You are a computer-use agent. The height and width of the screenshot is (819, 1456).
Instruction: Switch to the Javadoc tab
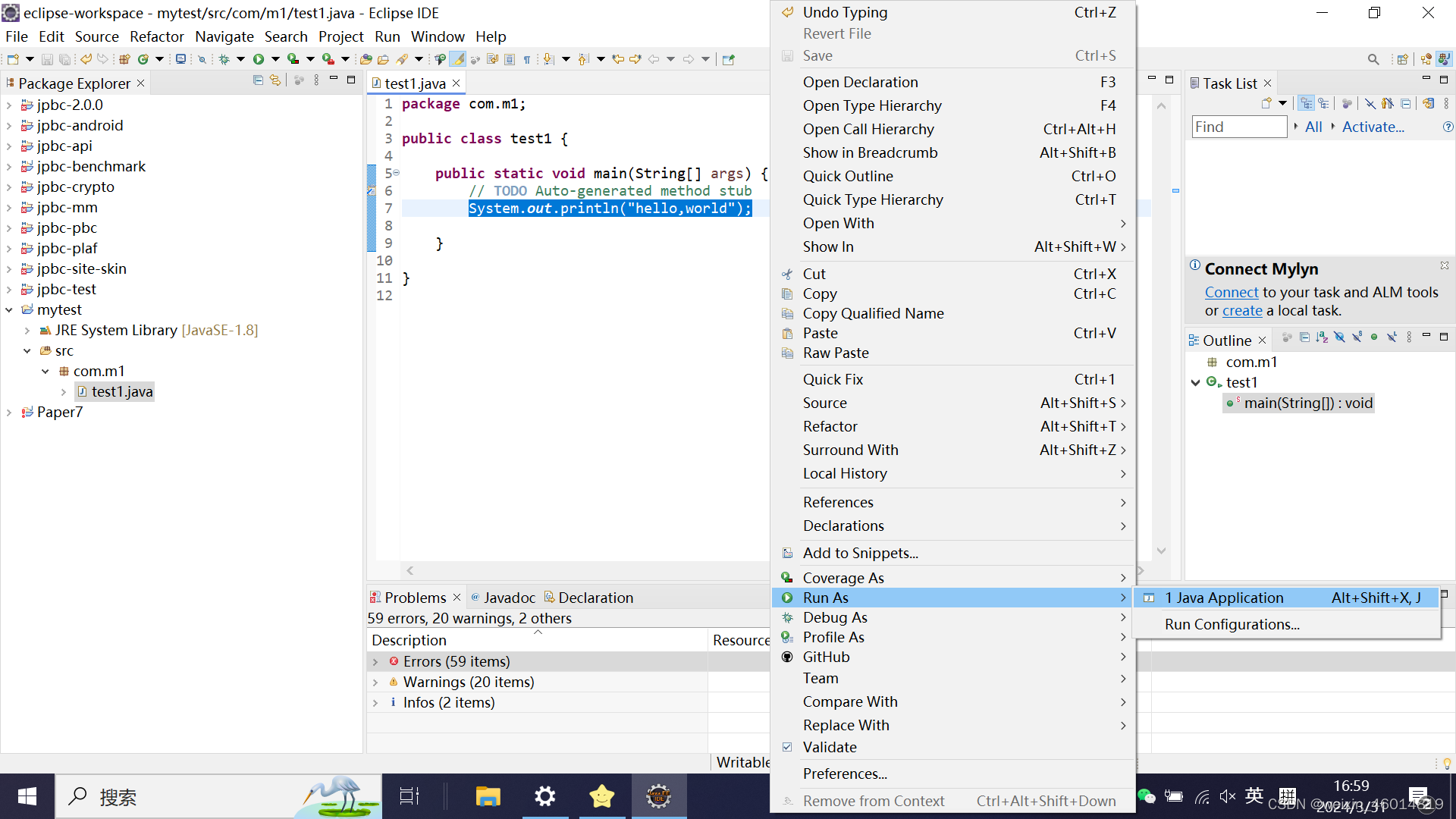click(509, 598)
